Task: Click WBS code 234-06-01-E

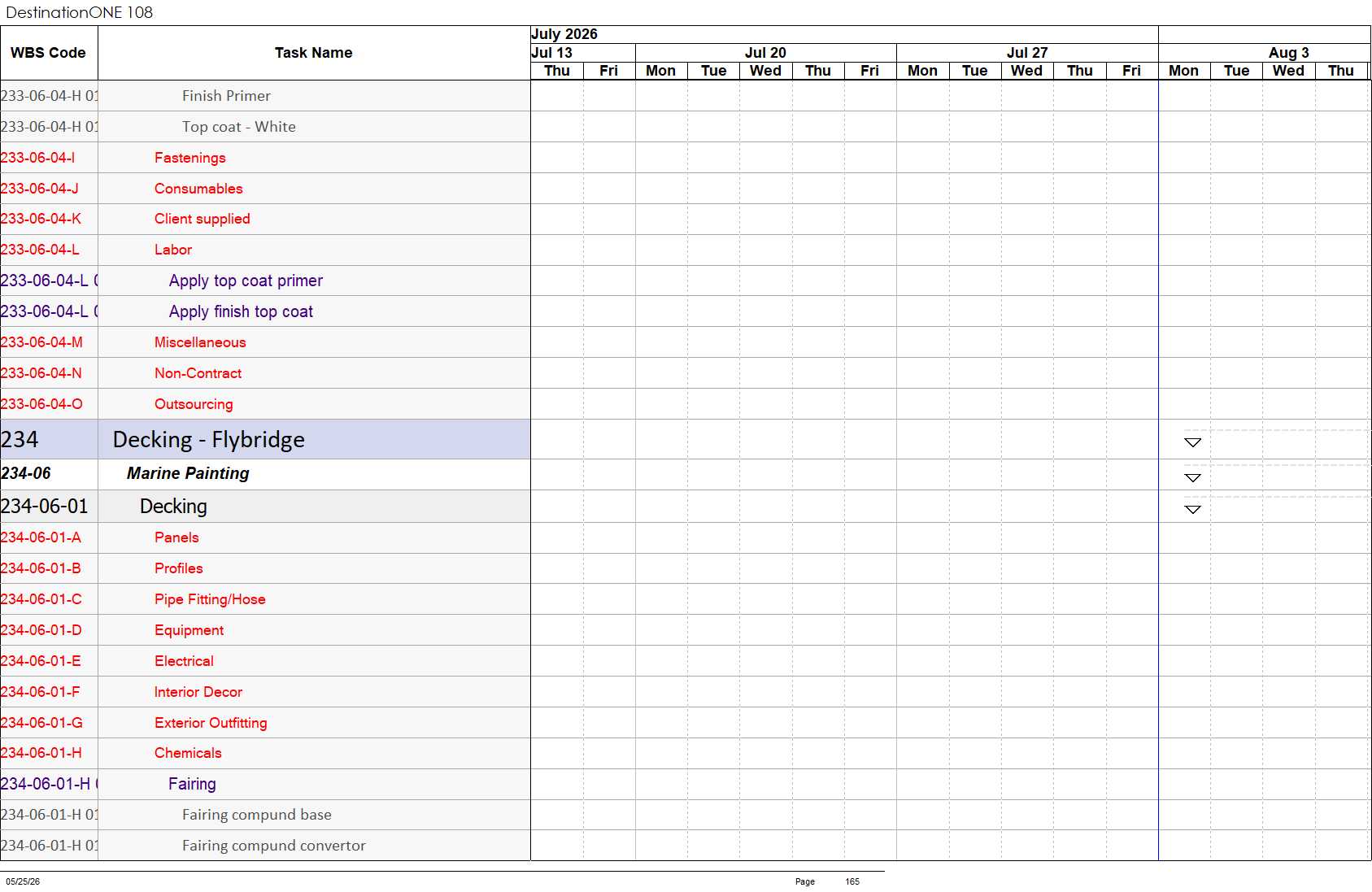Action: click(41, 661)
